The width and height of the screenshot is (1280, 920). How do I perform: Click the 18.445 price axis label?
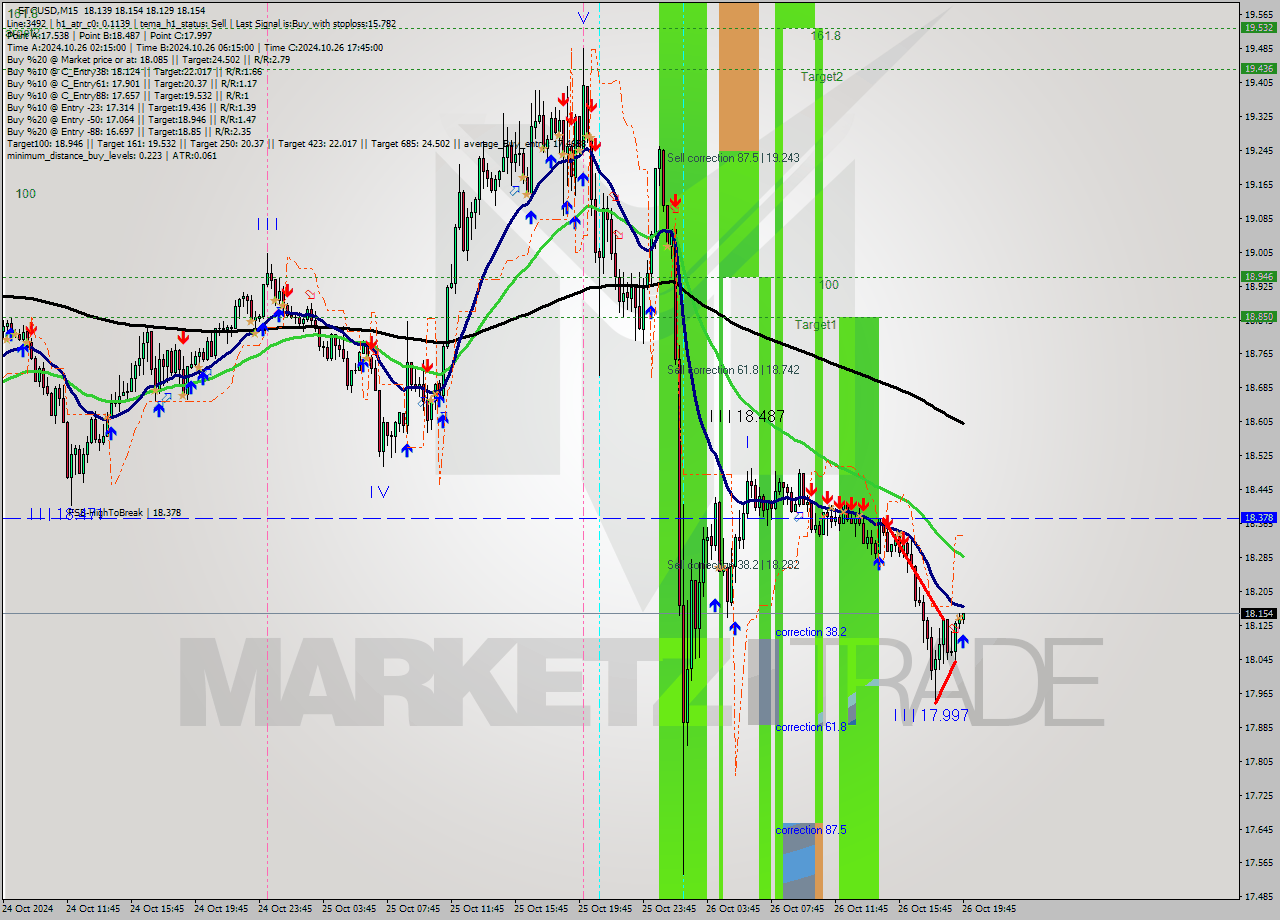click(1258, 489)
